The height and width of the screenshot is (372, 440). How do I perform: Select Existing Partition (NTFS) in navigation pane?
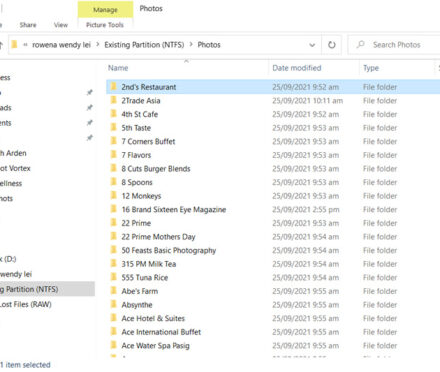pyautogui.click(x=47, y=289)
